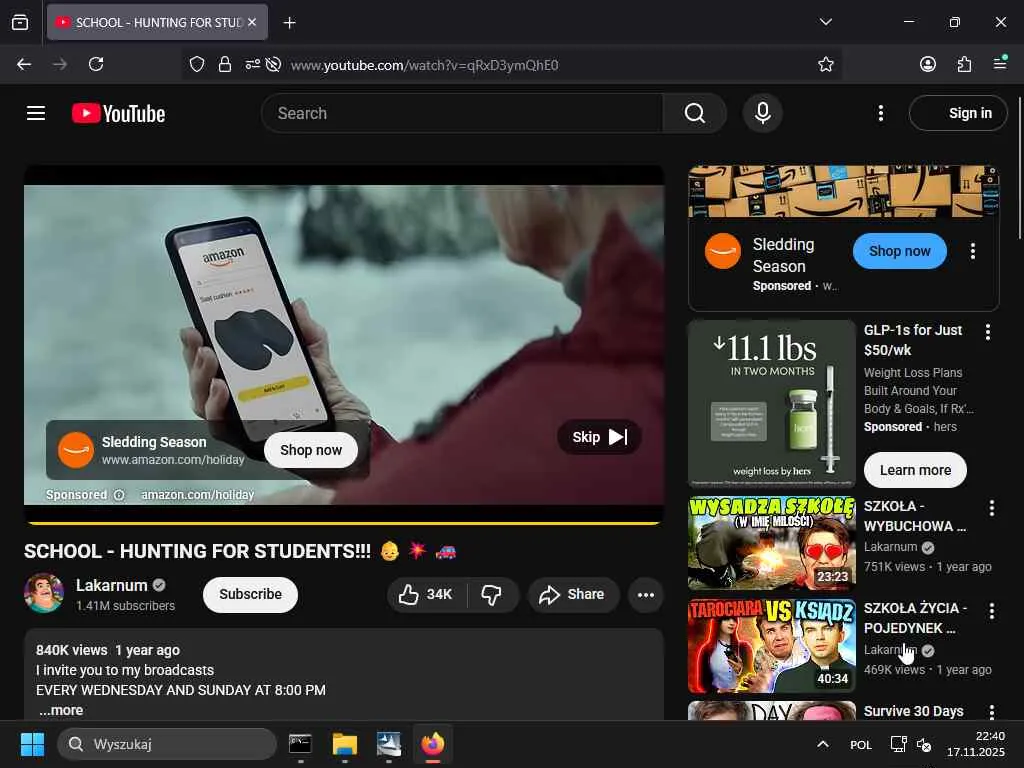The image size is (1024, 768).
Task: Open Lakarnum channel name link
Action: pos(112,585)
